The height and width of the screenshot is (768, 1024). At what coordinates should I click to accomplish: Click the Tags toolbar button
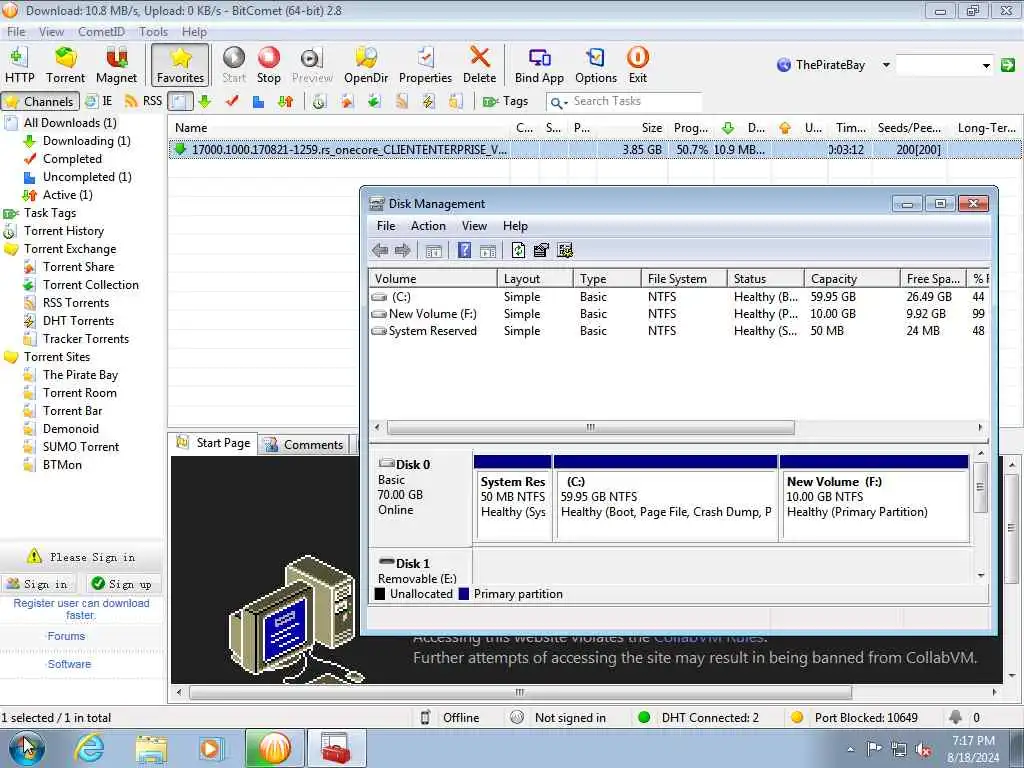point(505,101)
